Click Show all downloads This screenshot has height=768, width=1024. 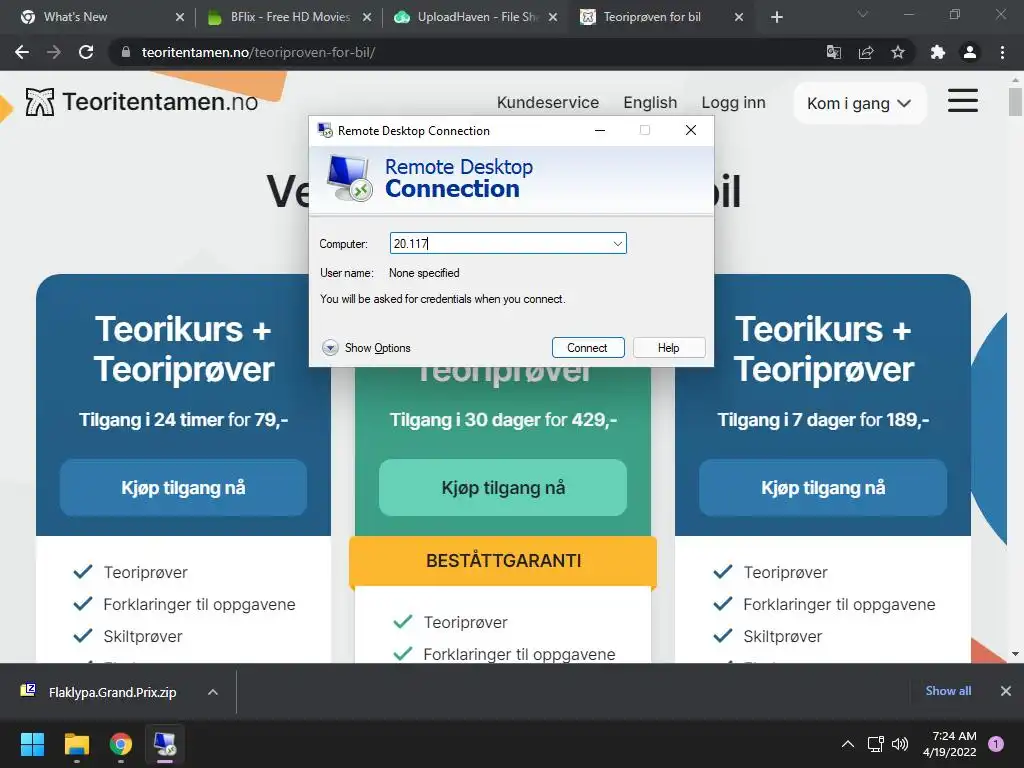click(x=948, y=691)
